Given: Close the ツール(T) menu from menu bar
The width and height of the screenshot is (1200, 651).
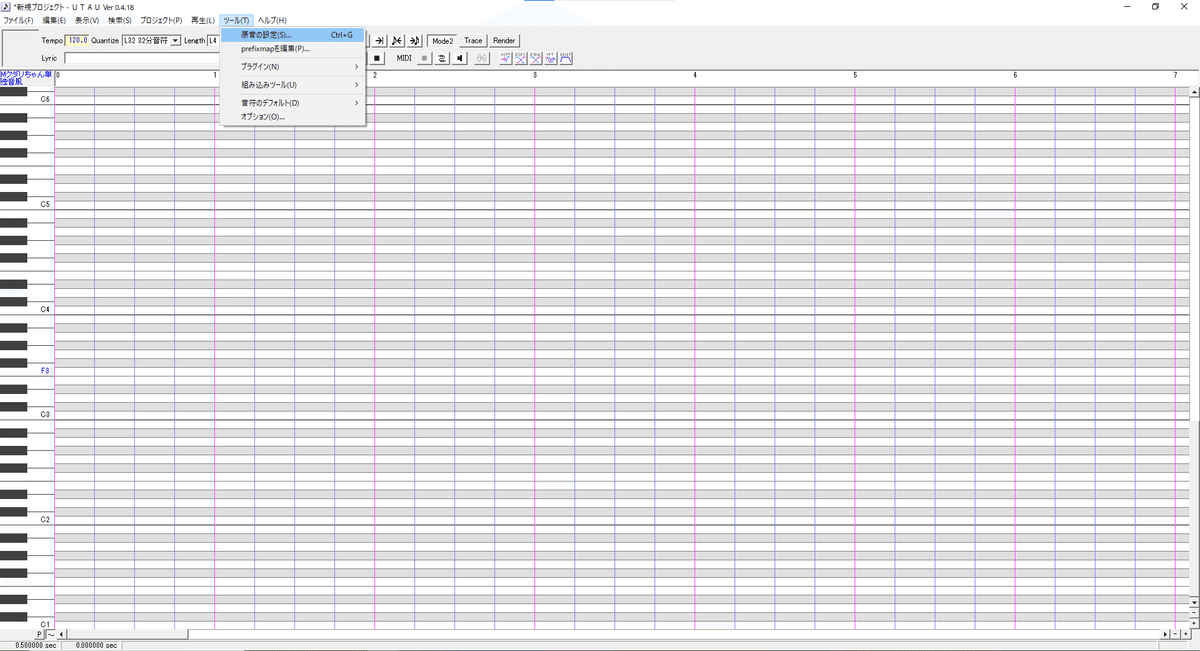Looking at the screenshot, I should pyautogui.click(x=236, y=20).
